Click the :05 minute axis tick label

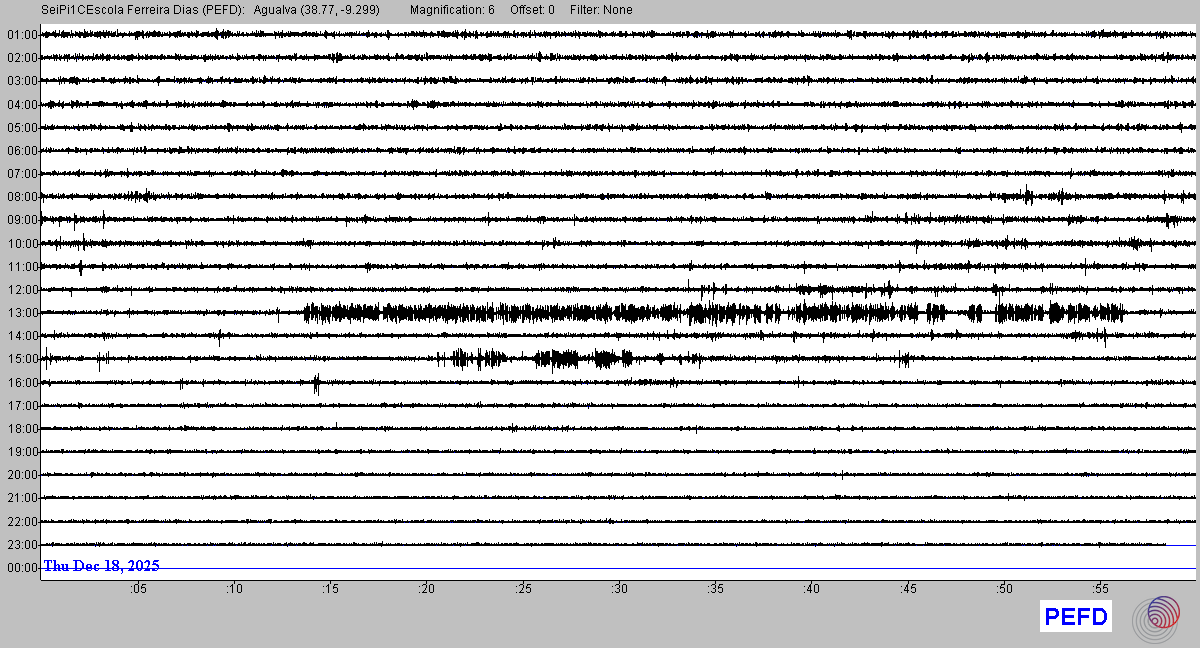click(x=137, y=589)
